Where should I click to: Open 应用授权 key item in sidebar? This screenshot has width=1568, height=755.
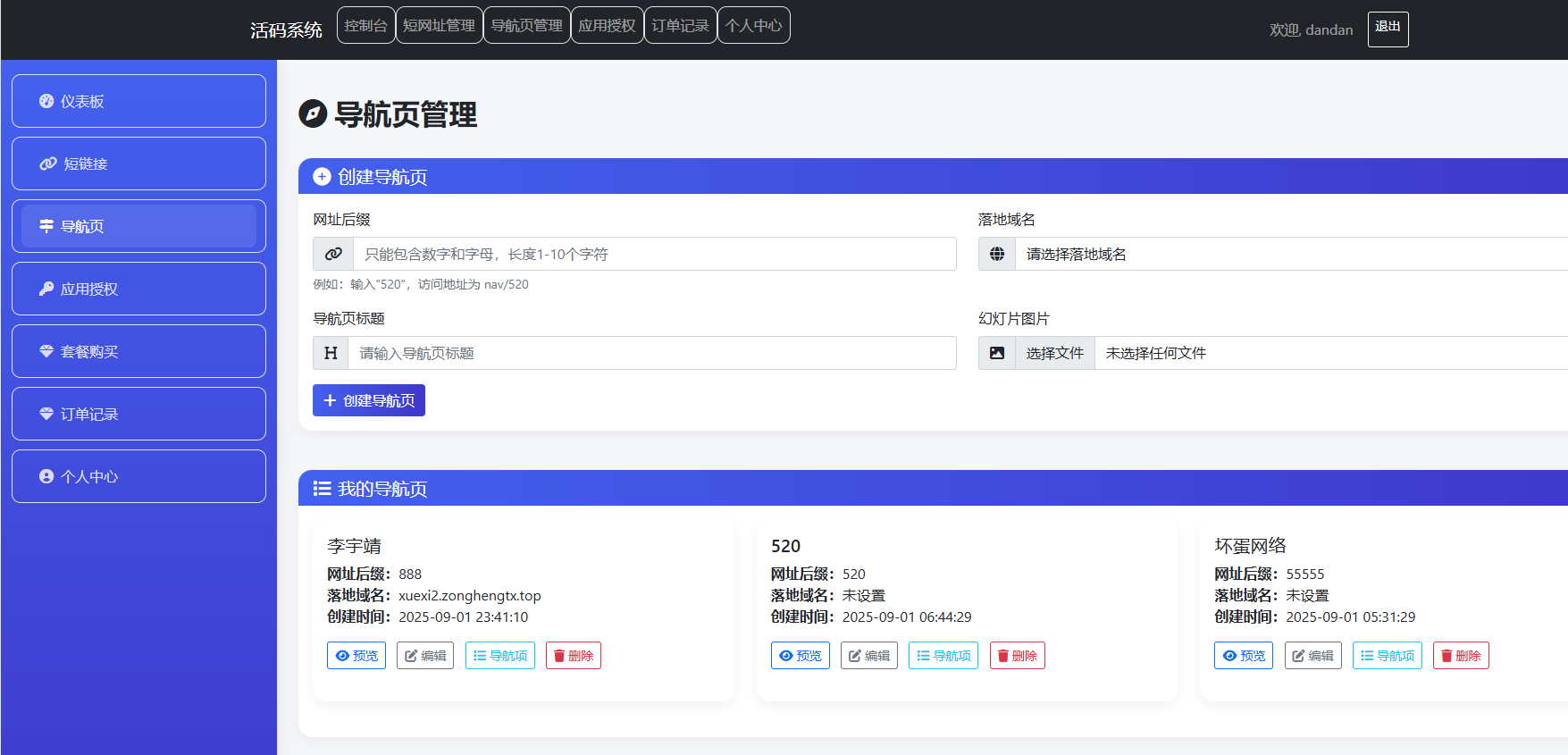tap(138, 289)
